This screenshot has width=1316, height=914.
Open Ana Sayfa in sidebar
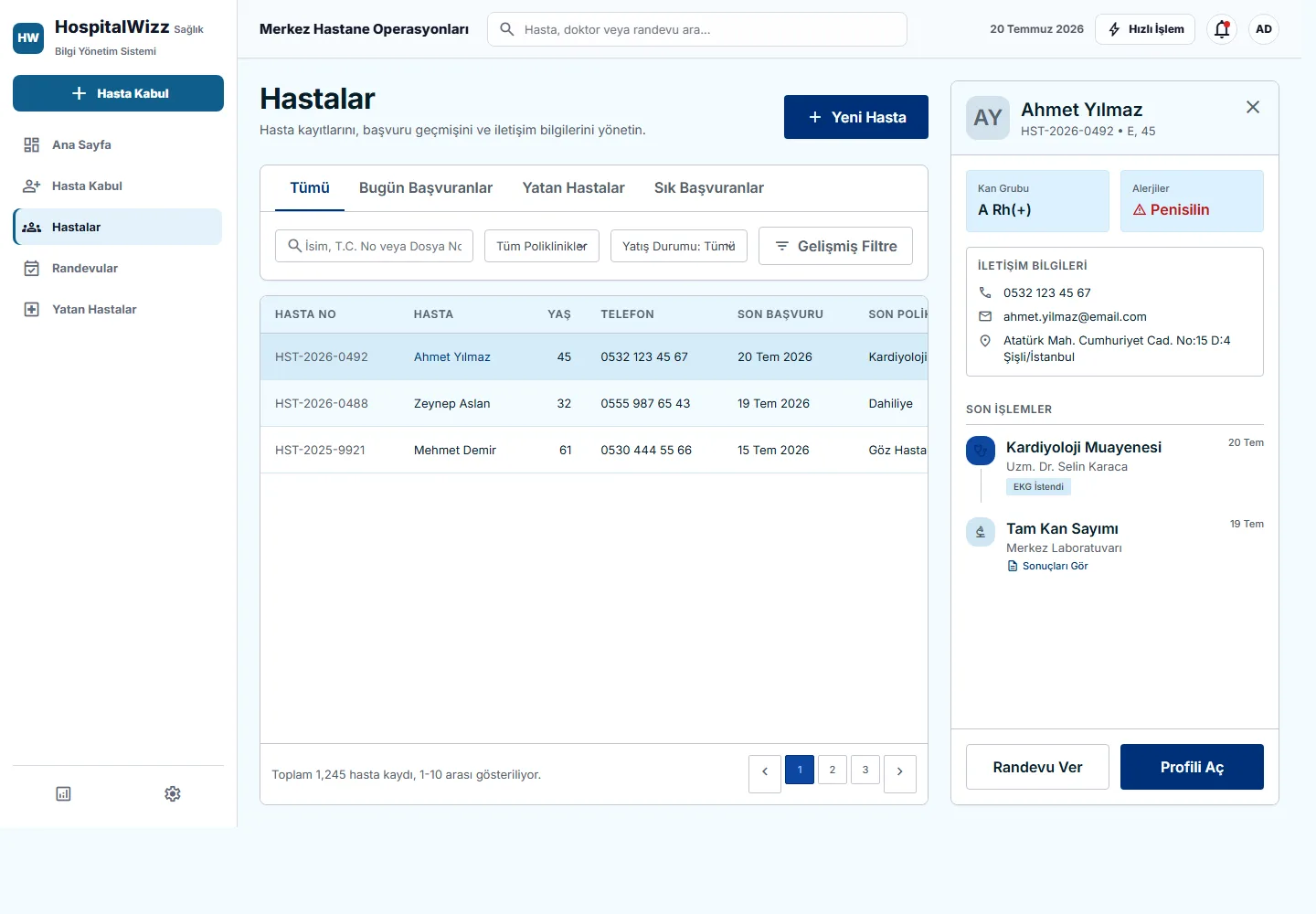pyautogui.click(x=118, y=144)
